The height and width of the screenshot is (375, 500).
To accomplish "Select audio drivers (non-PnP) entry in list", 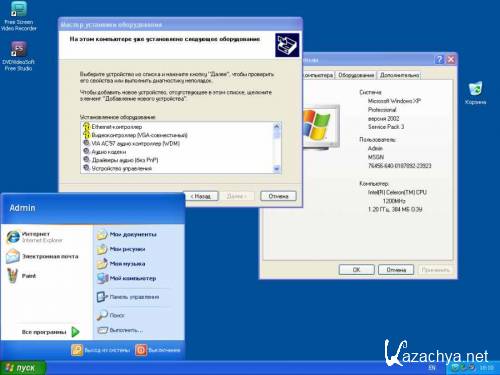I will [125, 160].
